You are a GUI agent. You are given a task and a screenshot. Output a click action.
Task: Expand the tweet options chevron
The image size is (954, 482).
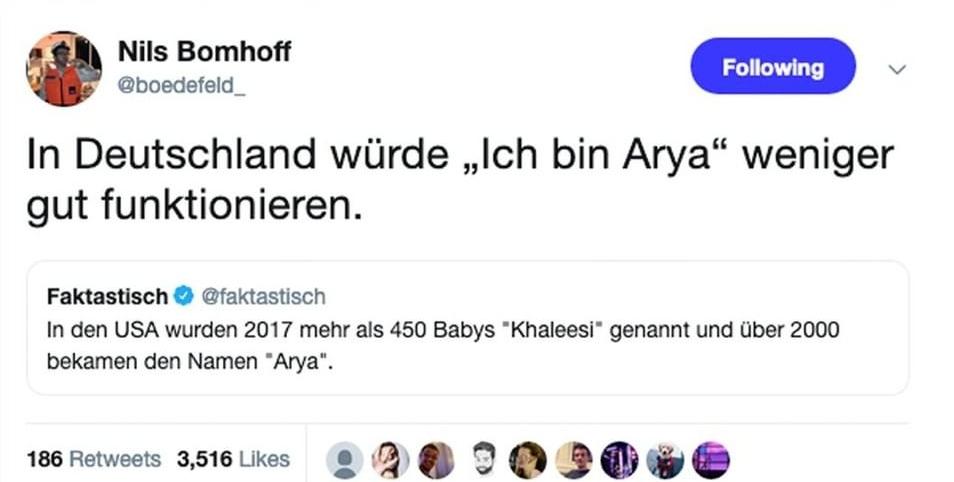(897, 69)
